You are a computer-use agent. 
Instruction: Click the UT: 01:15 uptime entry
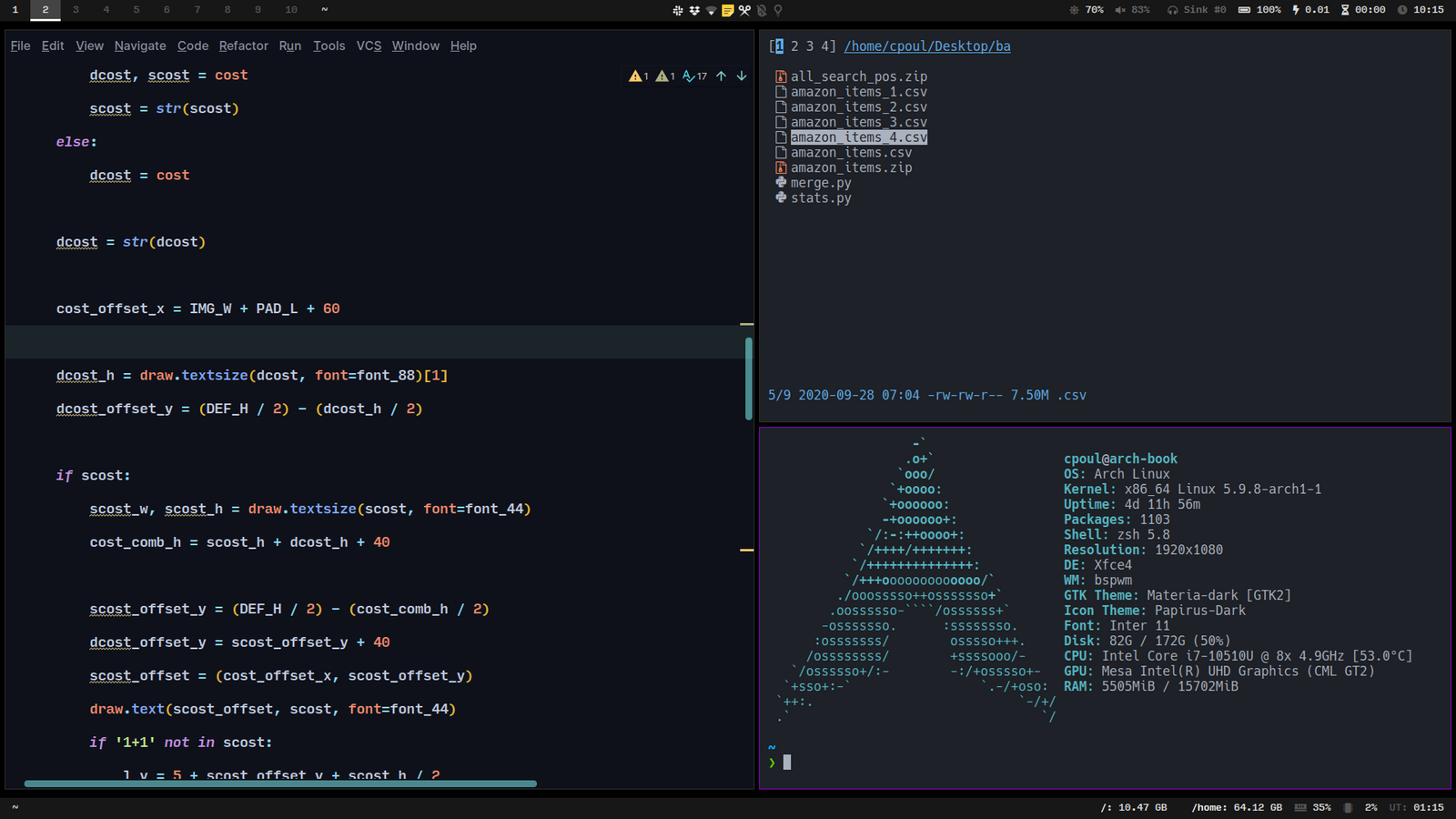tap(1416, 807)
